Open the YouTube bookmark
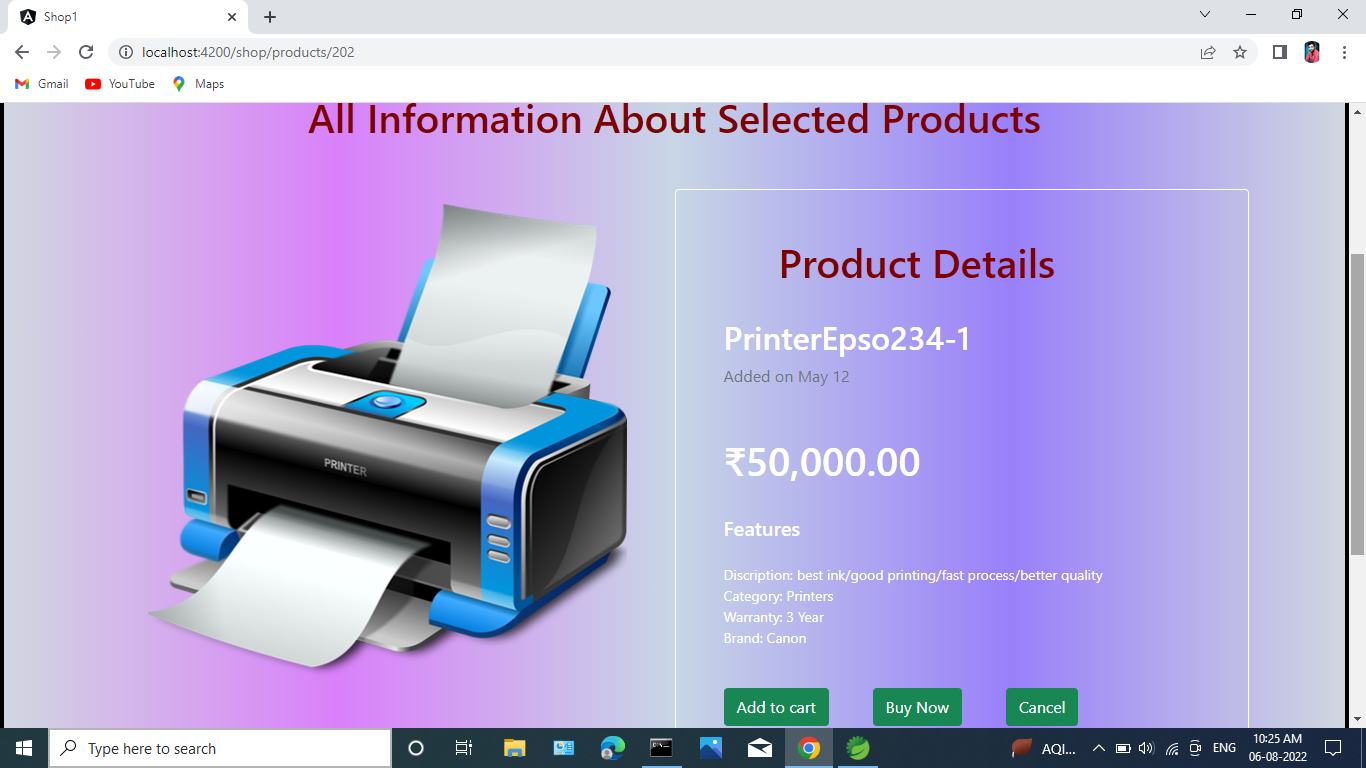The width and height of the screenshot is (1366, 768). click(120, 84)
